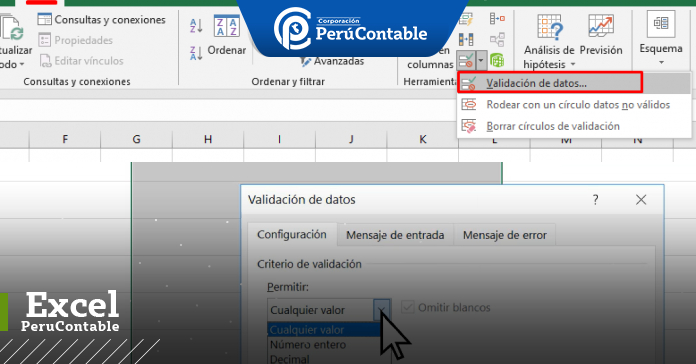This screenshot has width=696, height=364.
Task: Click the grayed Propiedades button
Action: click(x=75, y=40)
